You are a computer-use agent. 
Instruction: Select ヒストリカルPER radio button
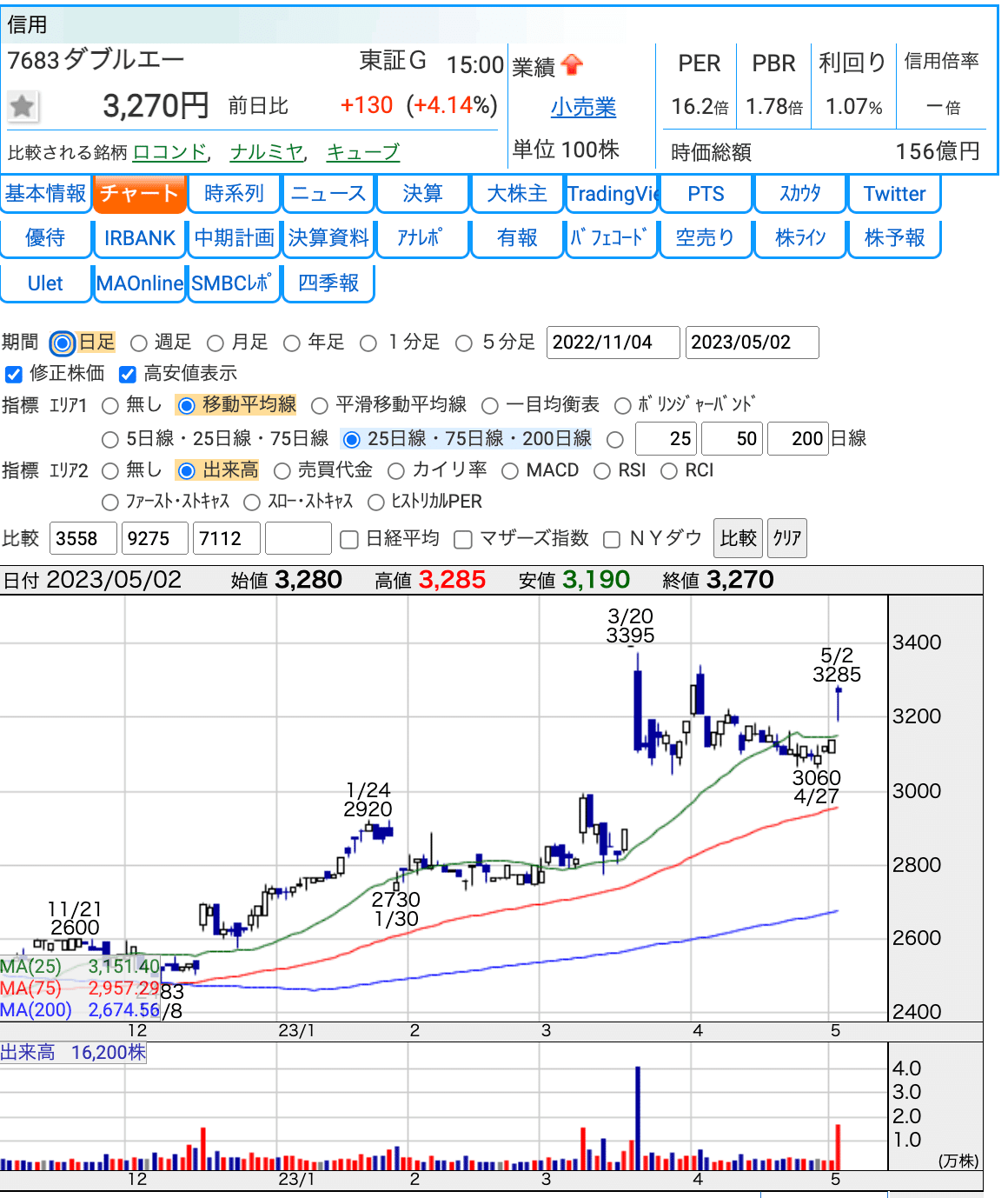pyautogui.click(x=376, y=502)
